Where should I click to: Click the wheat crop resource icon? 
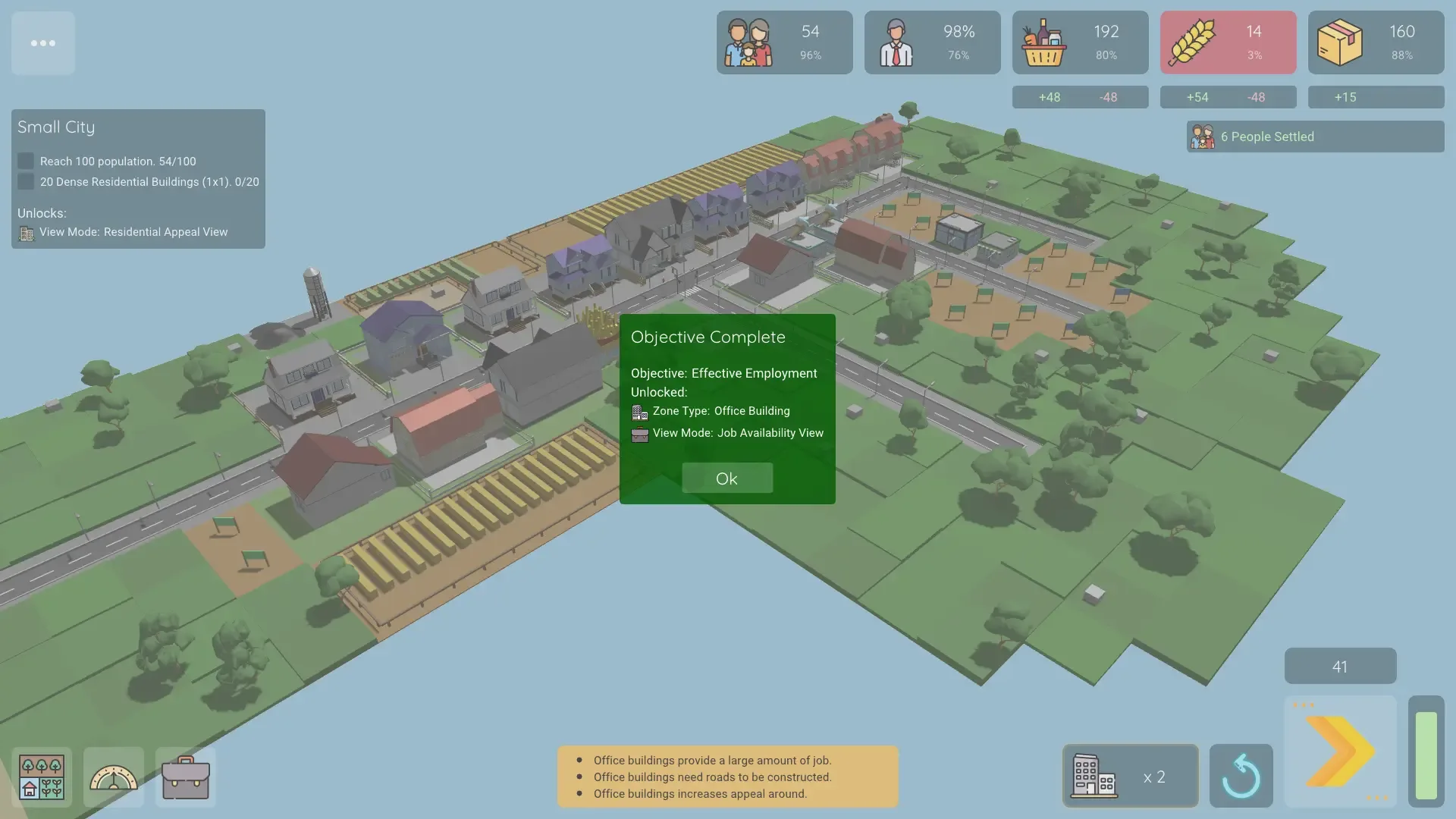pyautogui.click(x=1191, y=43)
